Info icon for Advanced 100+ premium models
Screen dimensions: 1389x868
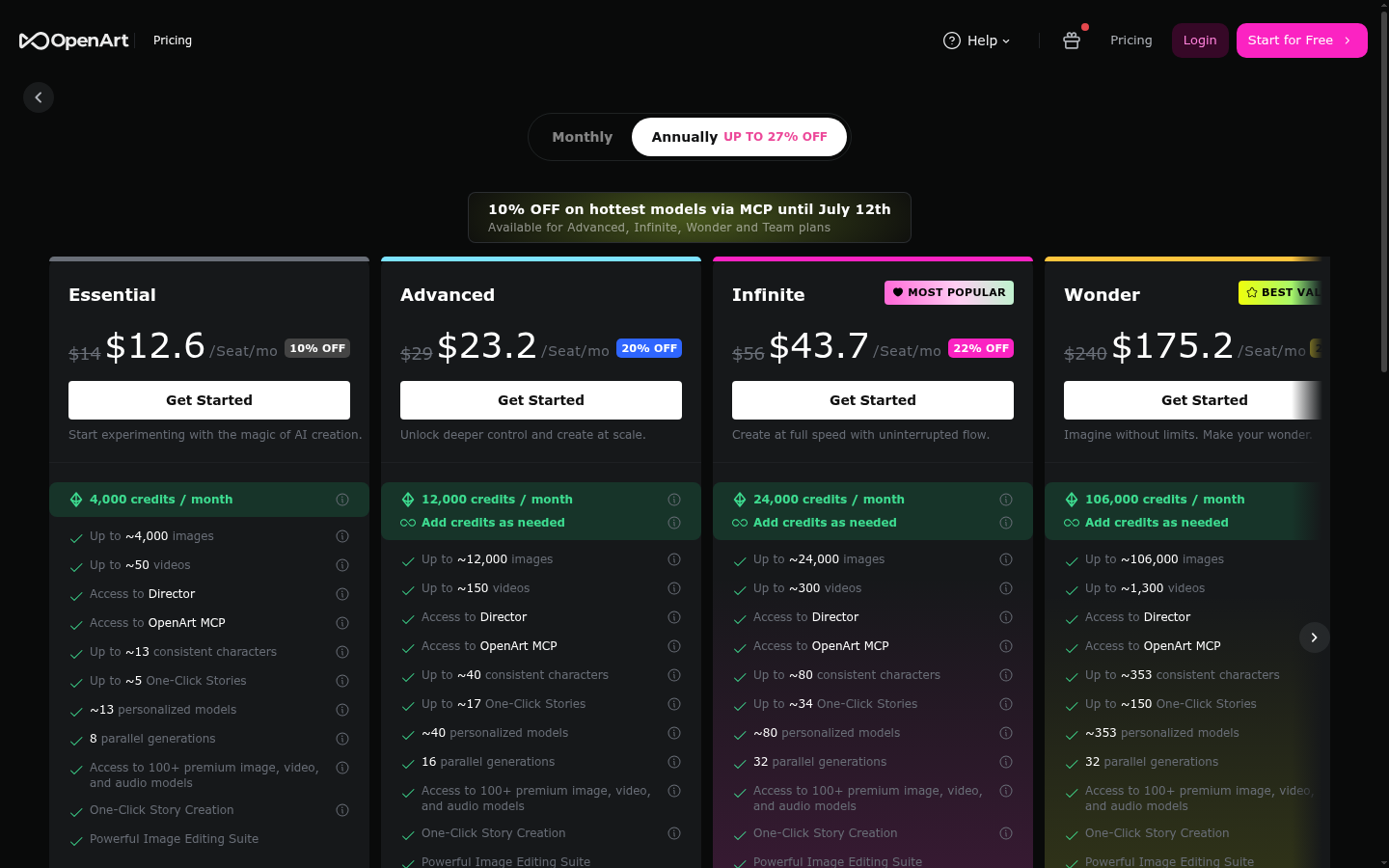point(674,791)
